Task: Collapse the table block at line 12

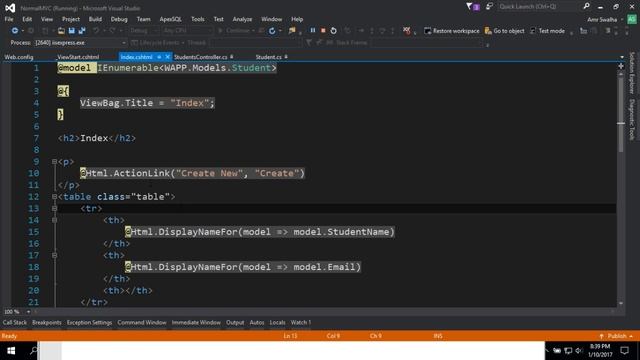Action: pyautogui.click(x=54, y=197)
